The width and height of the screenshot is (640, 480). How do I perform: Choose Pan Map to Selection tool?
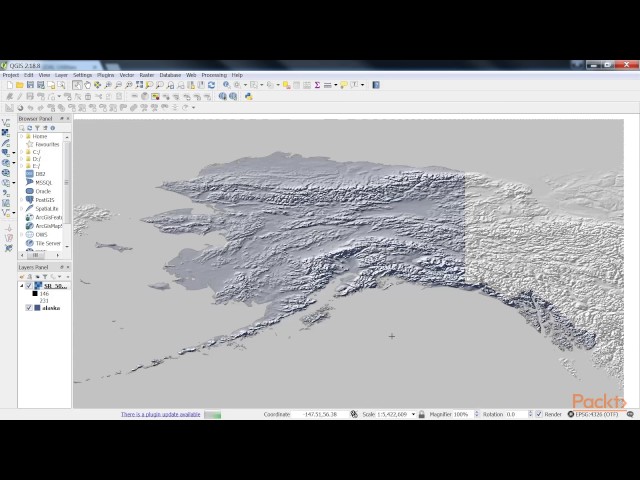(x=97, y=85)
